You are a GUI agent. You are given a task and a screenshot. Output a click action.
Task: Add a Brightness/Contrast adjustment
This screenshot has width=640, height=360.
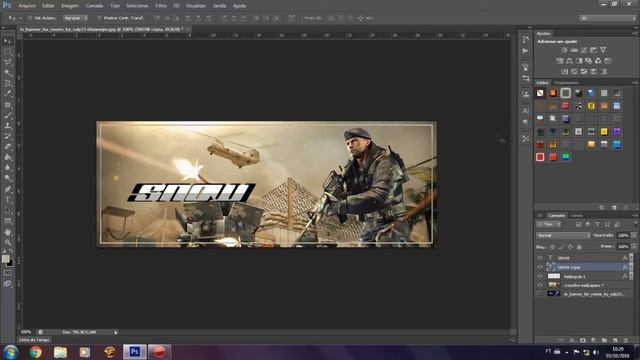(x=564, y=50)
